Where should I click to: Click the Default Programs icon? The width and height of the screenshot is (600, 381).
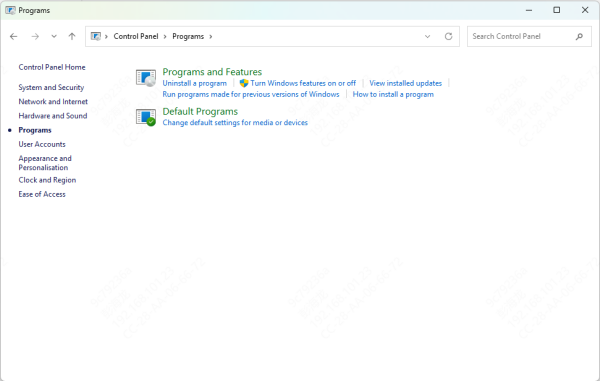click(146, 117)
